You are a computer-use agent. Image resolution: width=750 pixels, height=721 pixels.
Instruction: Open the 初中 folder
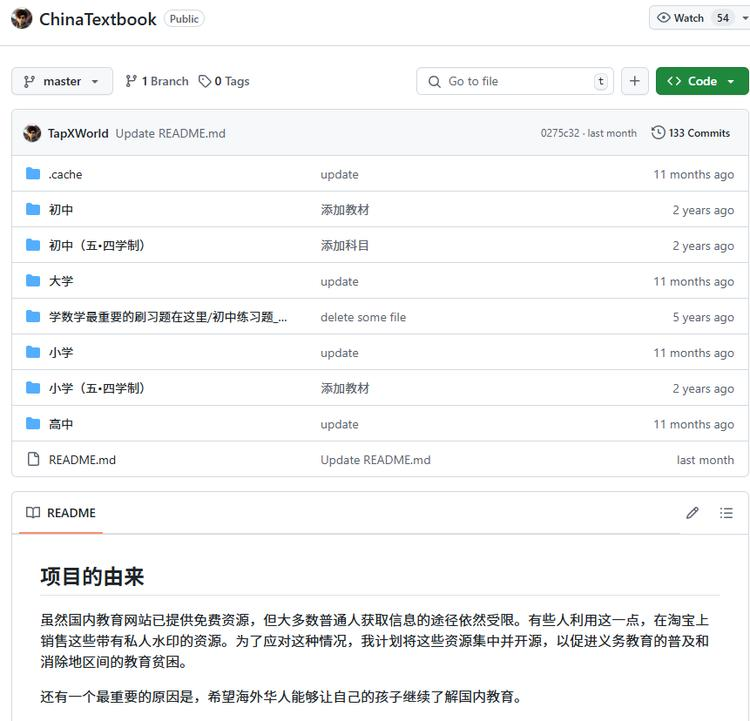pyautogui.click(x=61, y=210)
